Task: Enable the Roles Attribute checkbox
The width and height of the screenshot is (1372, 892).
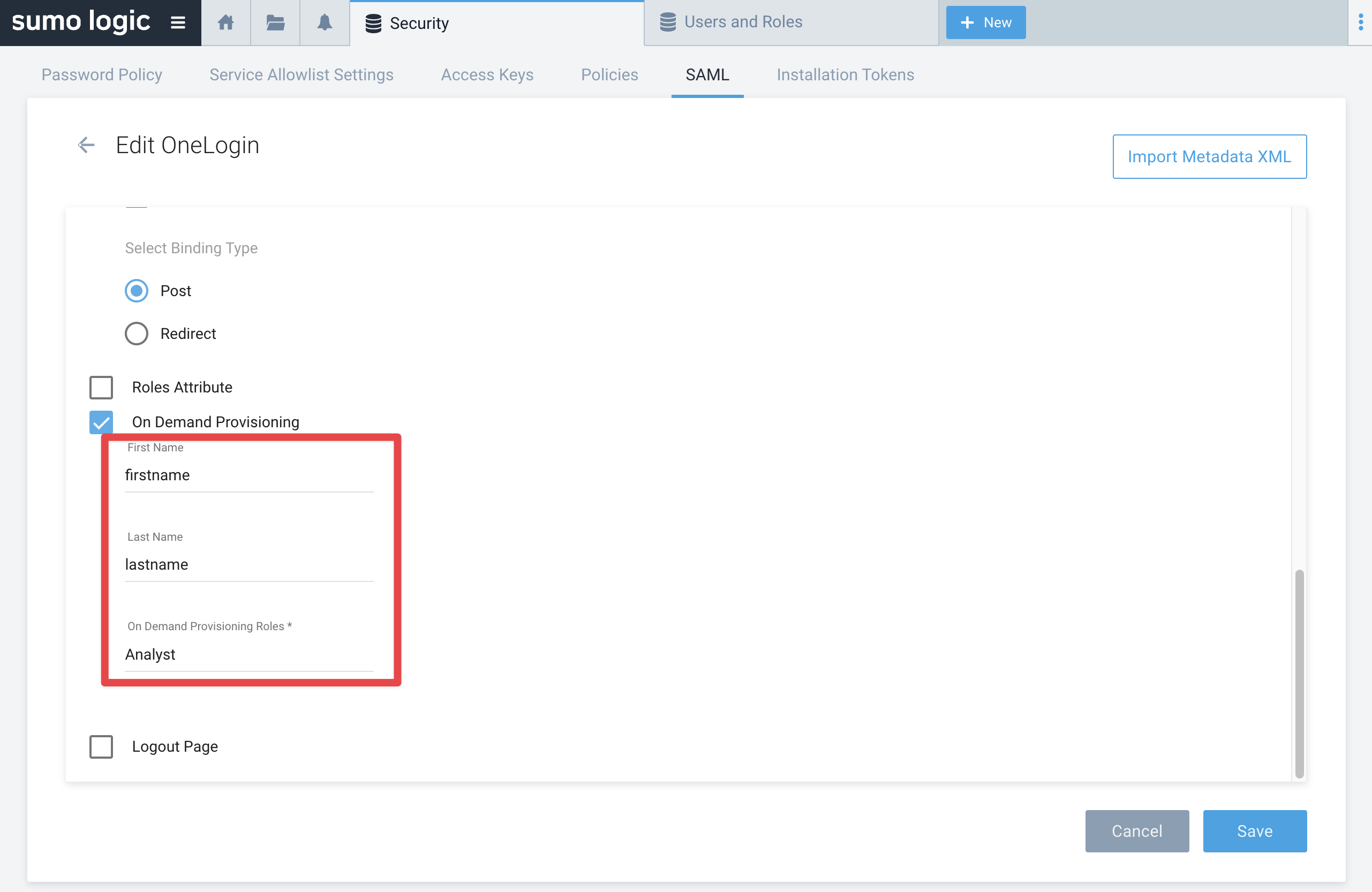Action: [101, 387]
